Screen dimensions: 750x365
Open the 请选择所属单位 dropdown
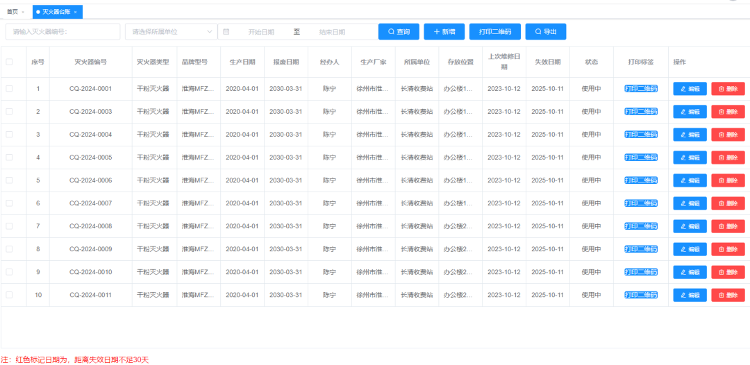(x=171, y=32)
